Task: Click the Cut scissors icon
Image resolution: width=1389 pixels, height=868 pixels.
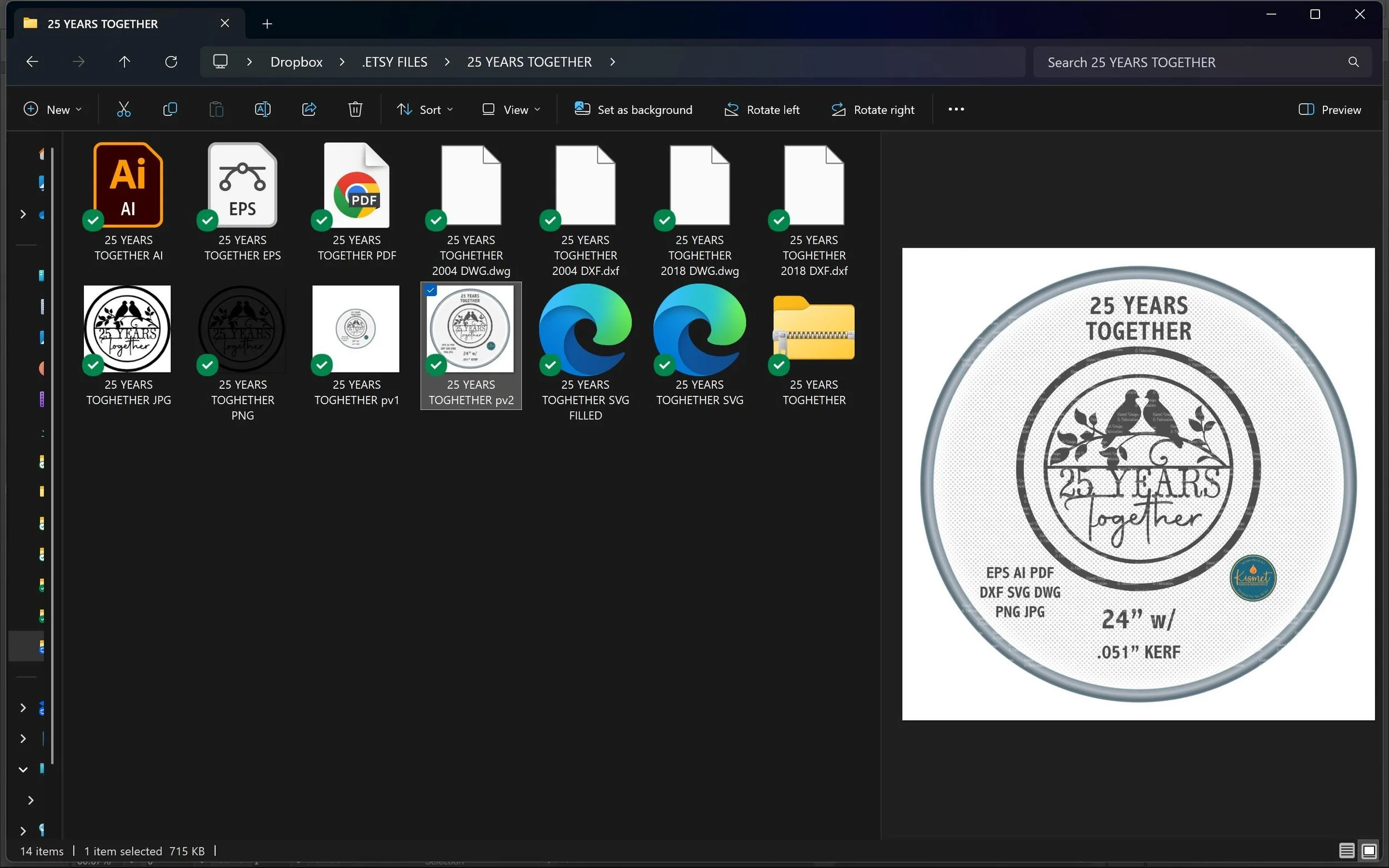Action: [x=123, y=109]
